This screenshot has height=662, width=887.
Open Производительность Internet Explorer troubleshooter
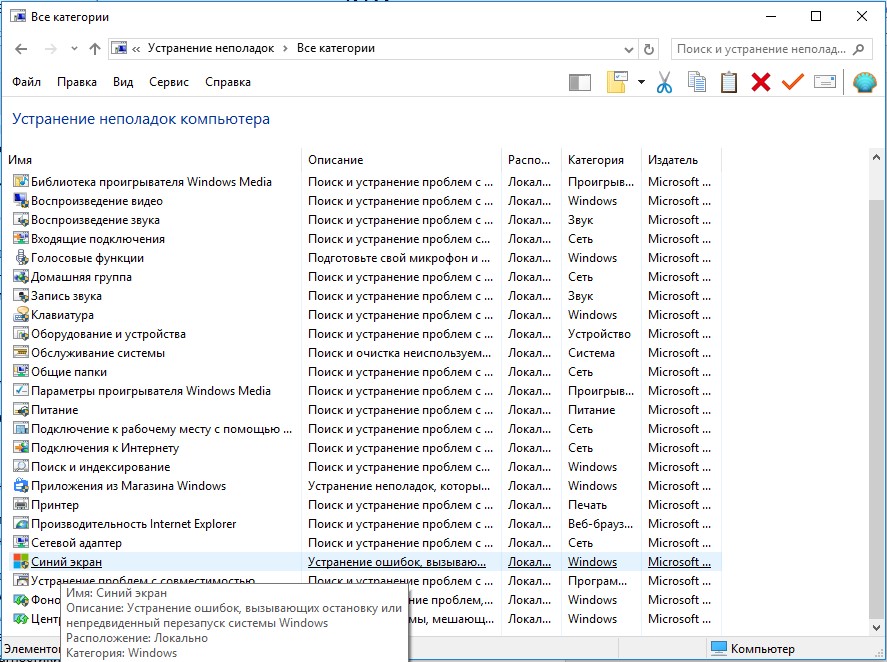[x=134, y=523]
